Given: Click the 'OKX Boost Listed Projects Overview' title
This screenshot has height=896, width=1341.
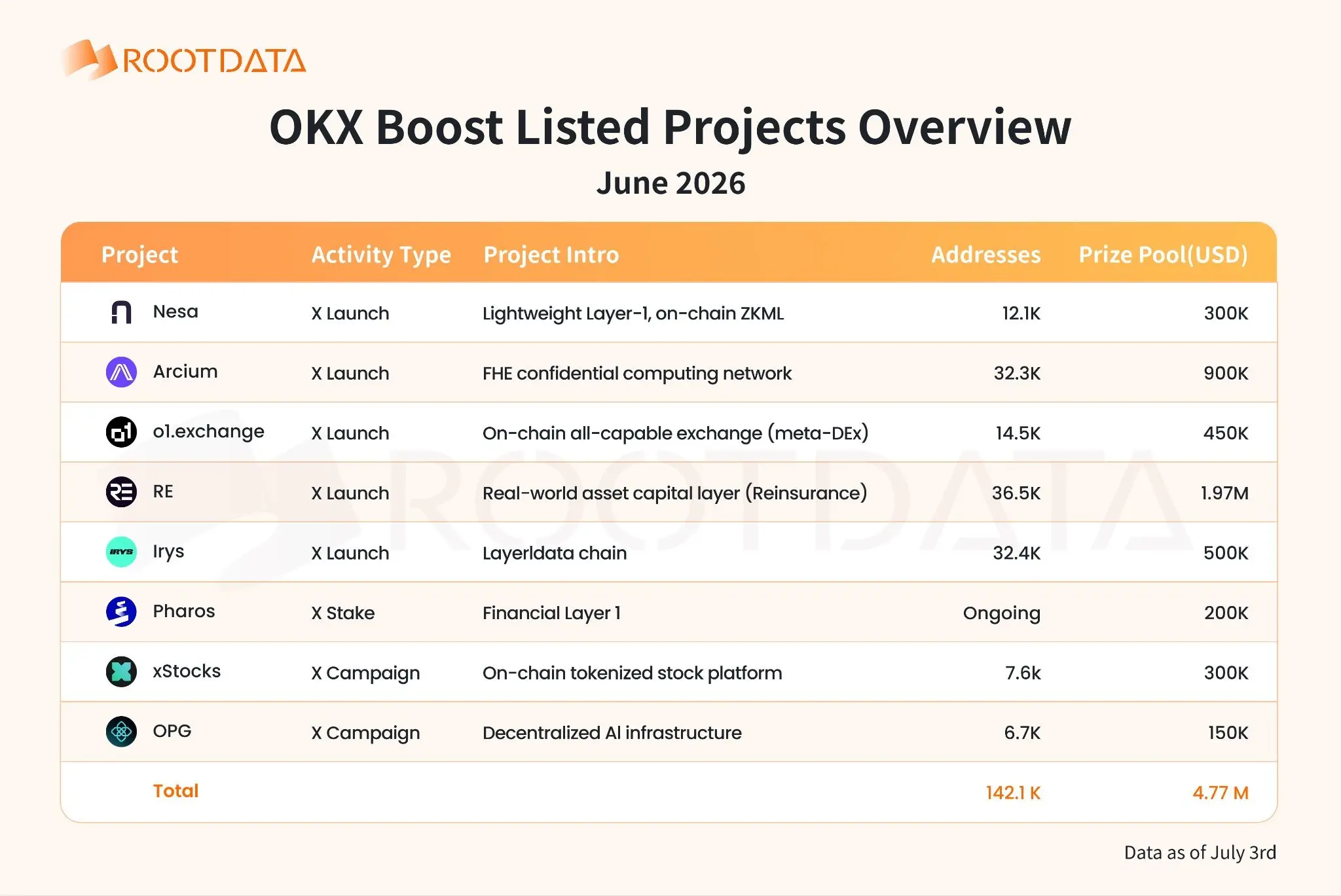Looking at the screenshot, I should 670,127.
